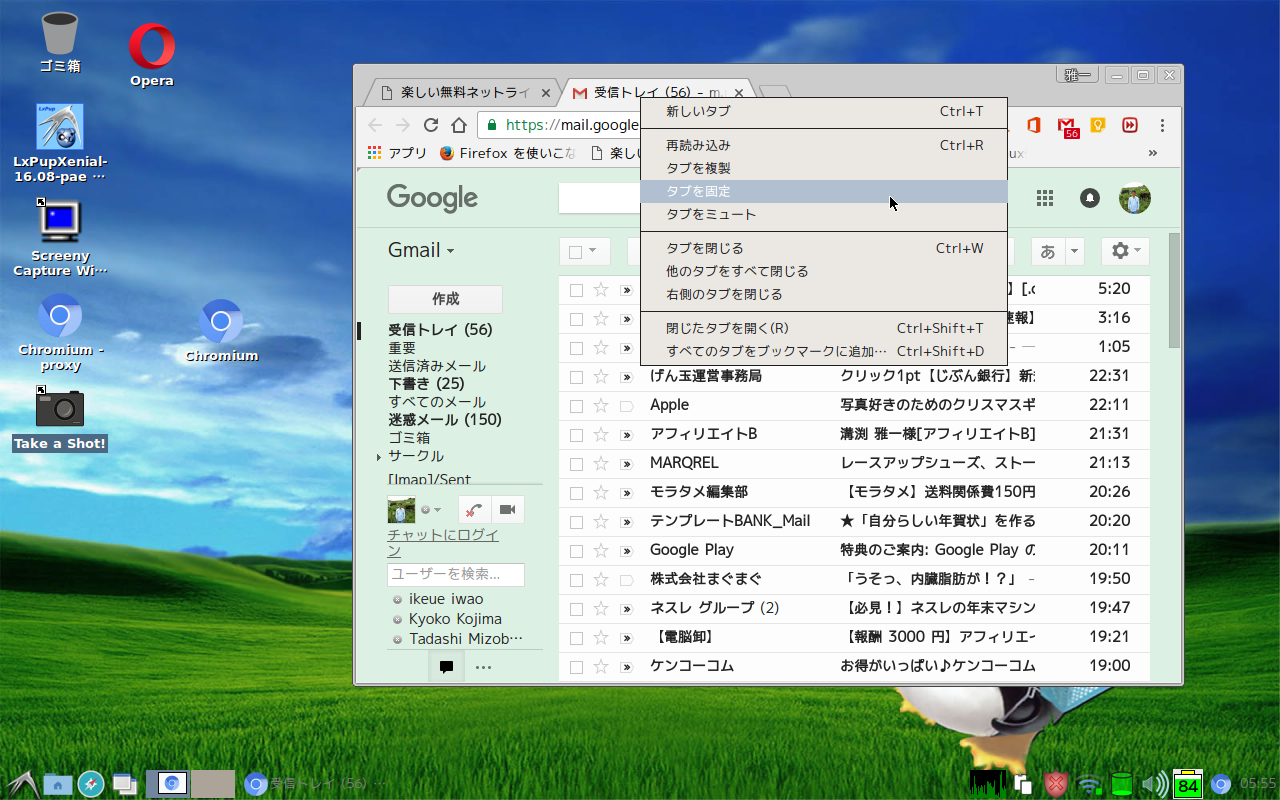Image resolution: width=1280 pixels, height=800 pixels.
Task: Click the red shield firewall tray icon
Action: pyautogui.click(x=1056, y=785)
